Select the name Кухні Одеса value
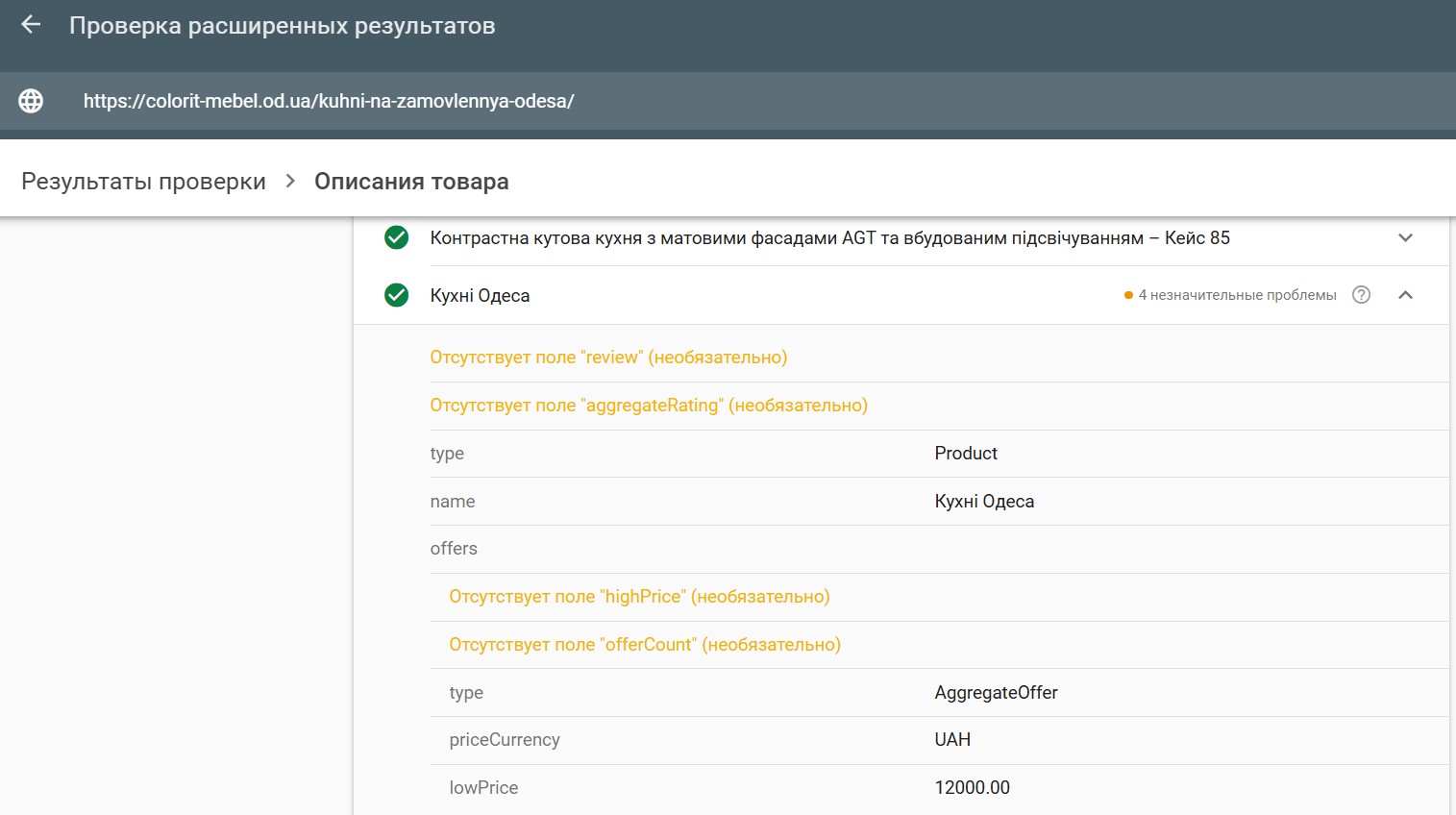Screen dimensions: 1456x815 (984, 502)
